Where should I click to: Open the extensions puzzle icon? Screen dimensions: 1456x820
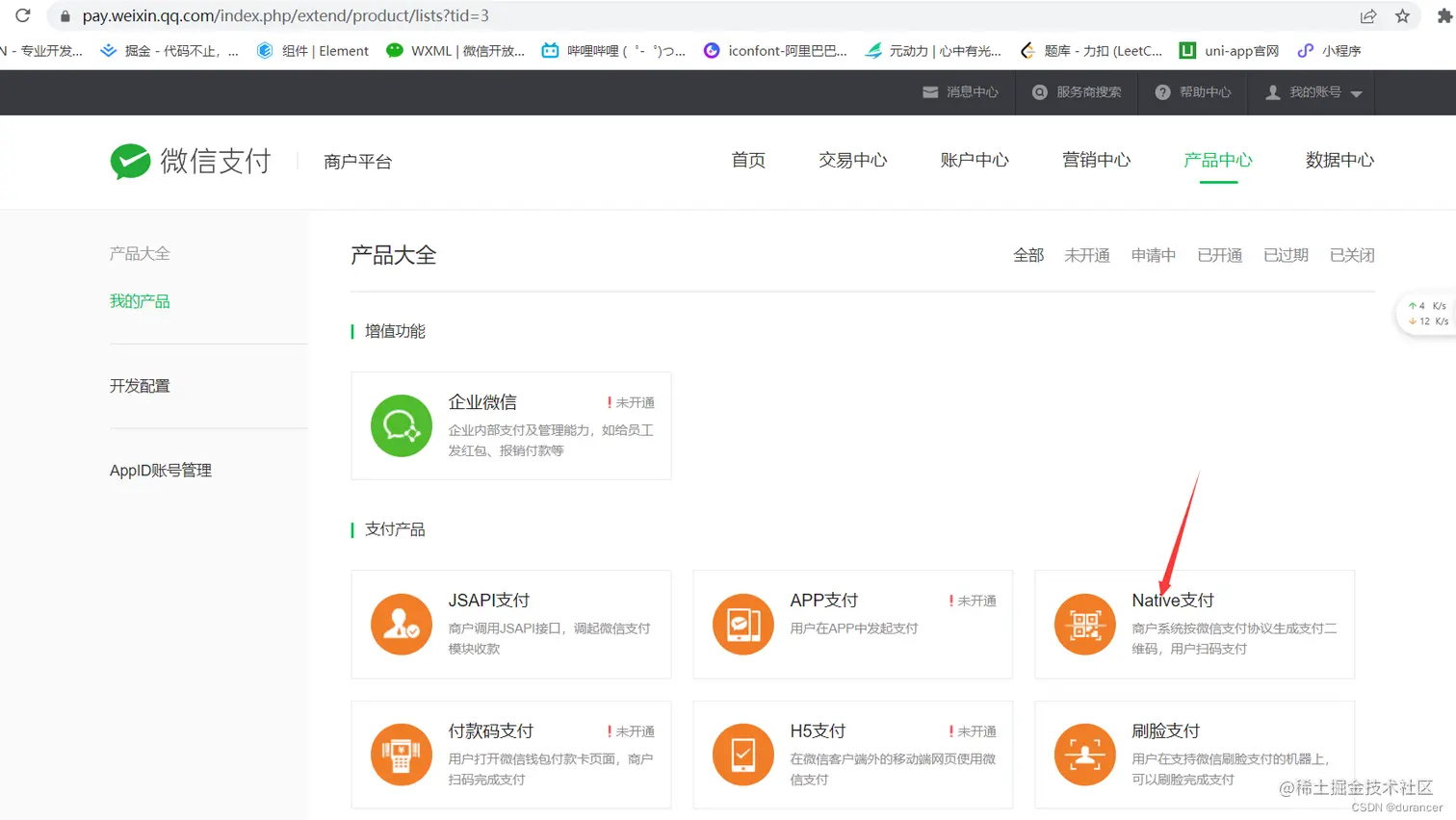tap(1445, 15)
